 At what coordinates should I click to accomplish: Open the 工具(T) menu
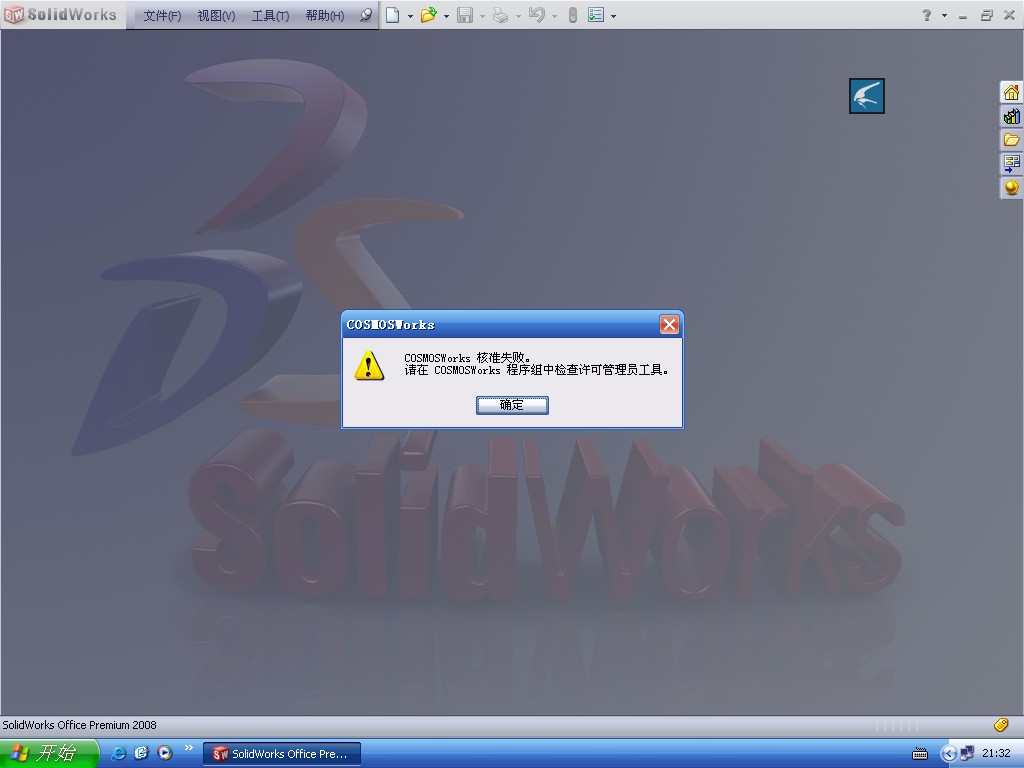(x=270, y=16)
